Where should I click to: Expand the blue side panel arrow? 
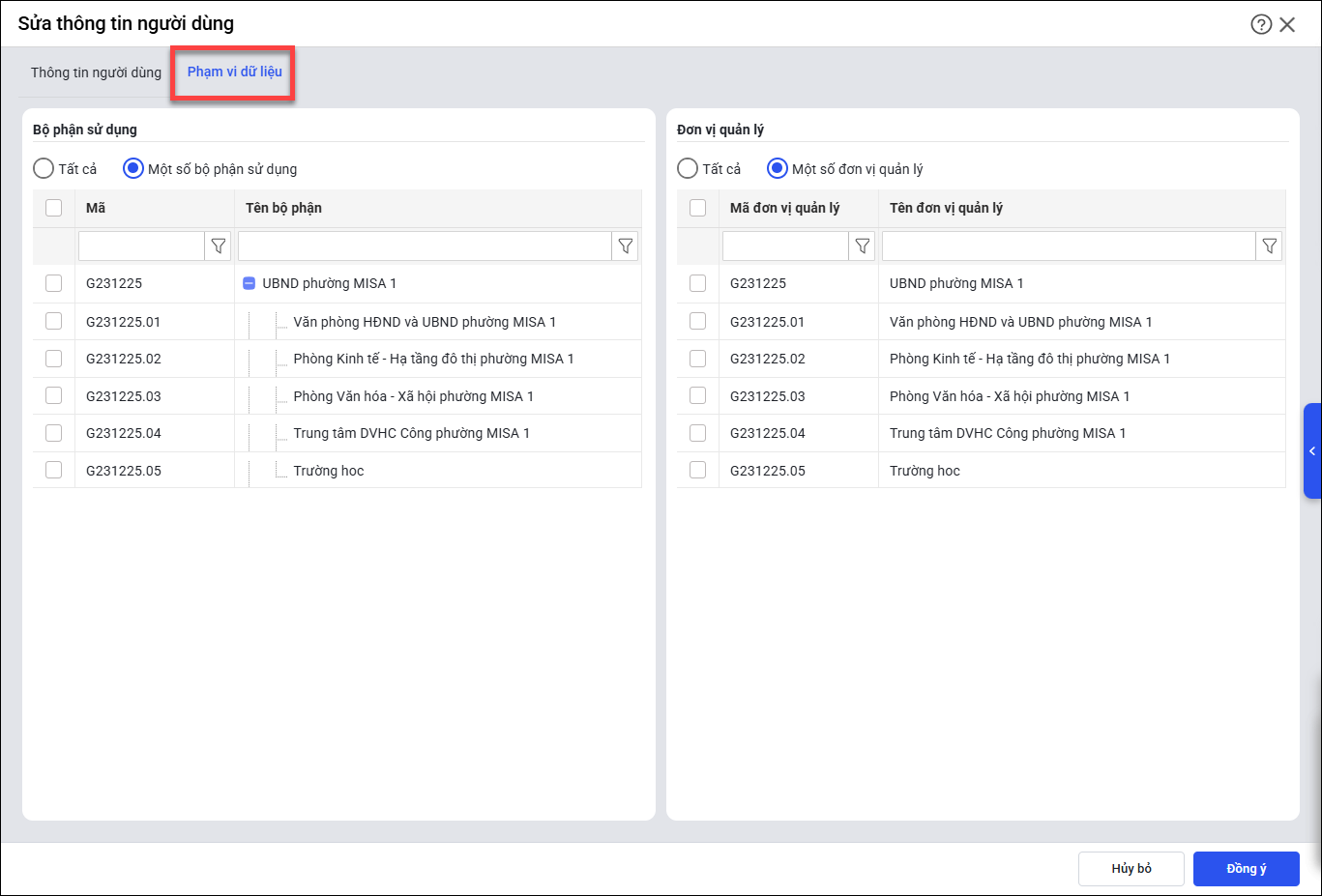1312,451
